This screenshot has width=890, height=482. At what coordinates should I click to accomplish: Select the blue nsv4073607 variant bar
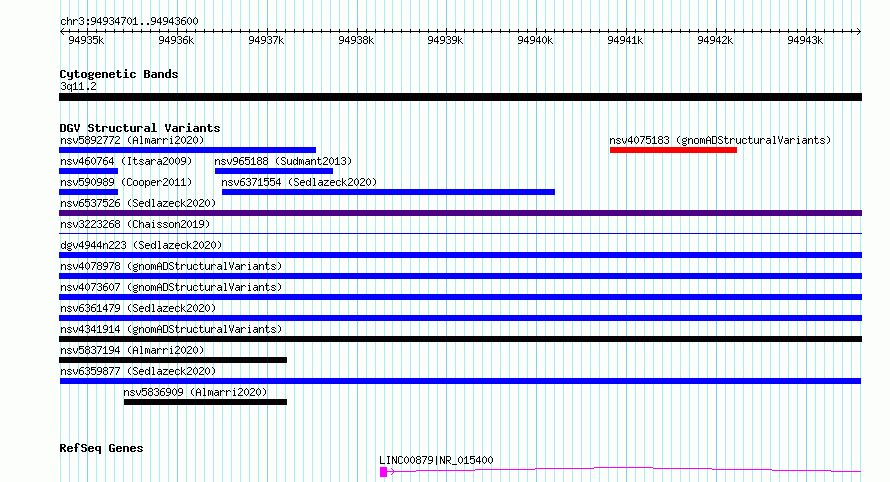[460, 297]
